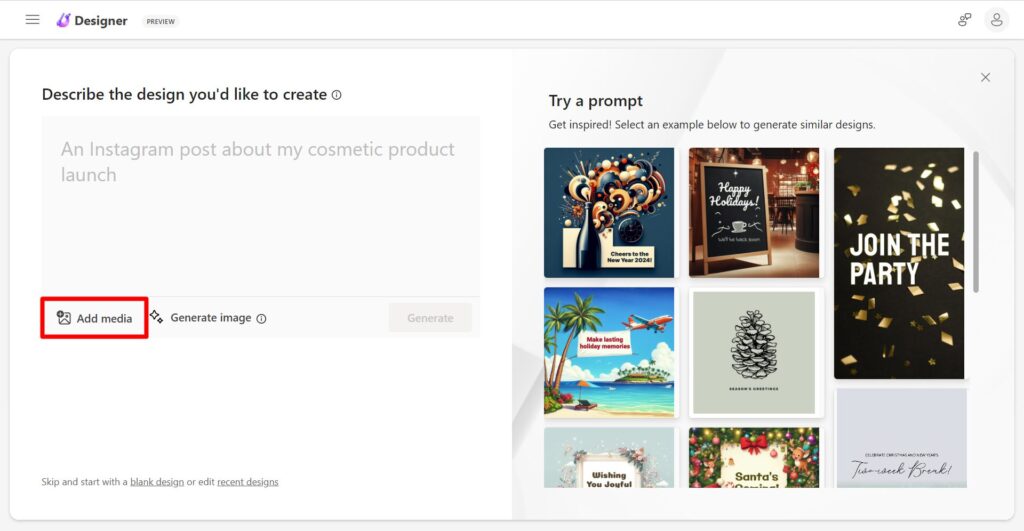Click the prompt gallery vertical scrollbar
This screenshot has height=531, width=1024.
(x=976, y=222)
